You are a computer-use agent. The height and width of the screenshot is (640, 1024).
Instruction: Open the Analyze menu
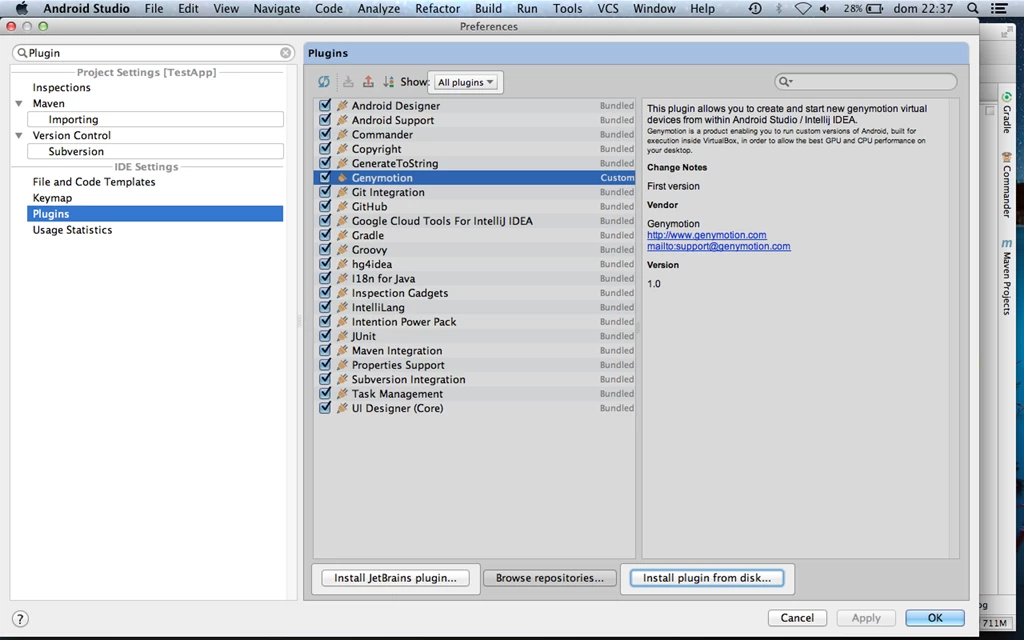[379, 8]
